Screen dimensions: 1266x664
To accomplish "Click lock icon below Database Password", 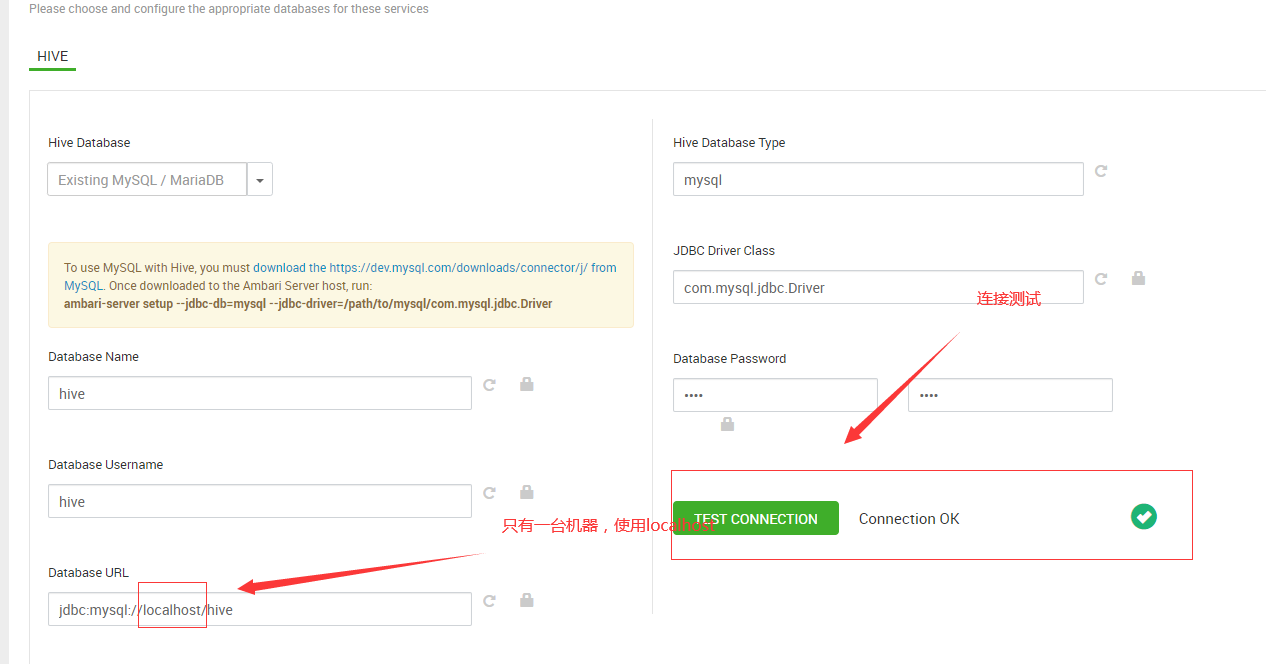I will point(728,424).
